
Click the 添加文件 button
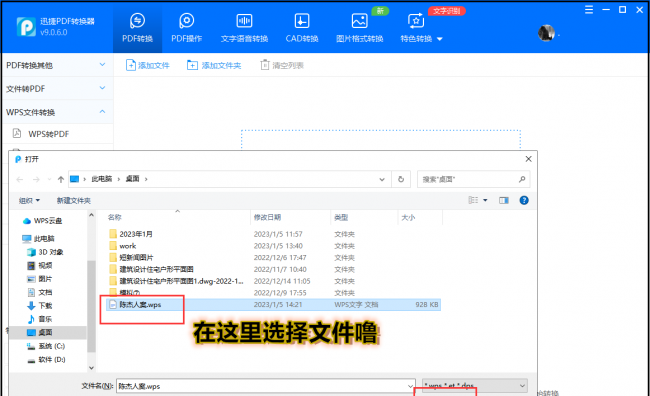coord(148,65)
